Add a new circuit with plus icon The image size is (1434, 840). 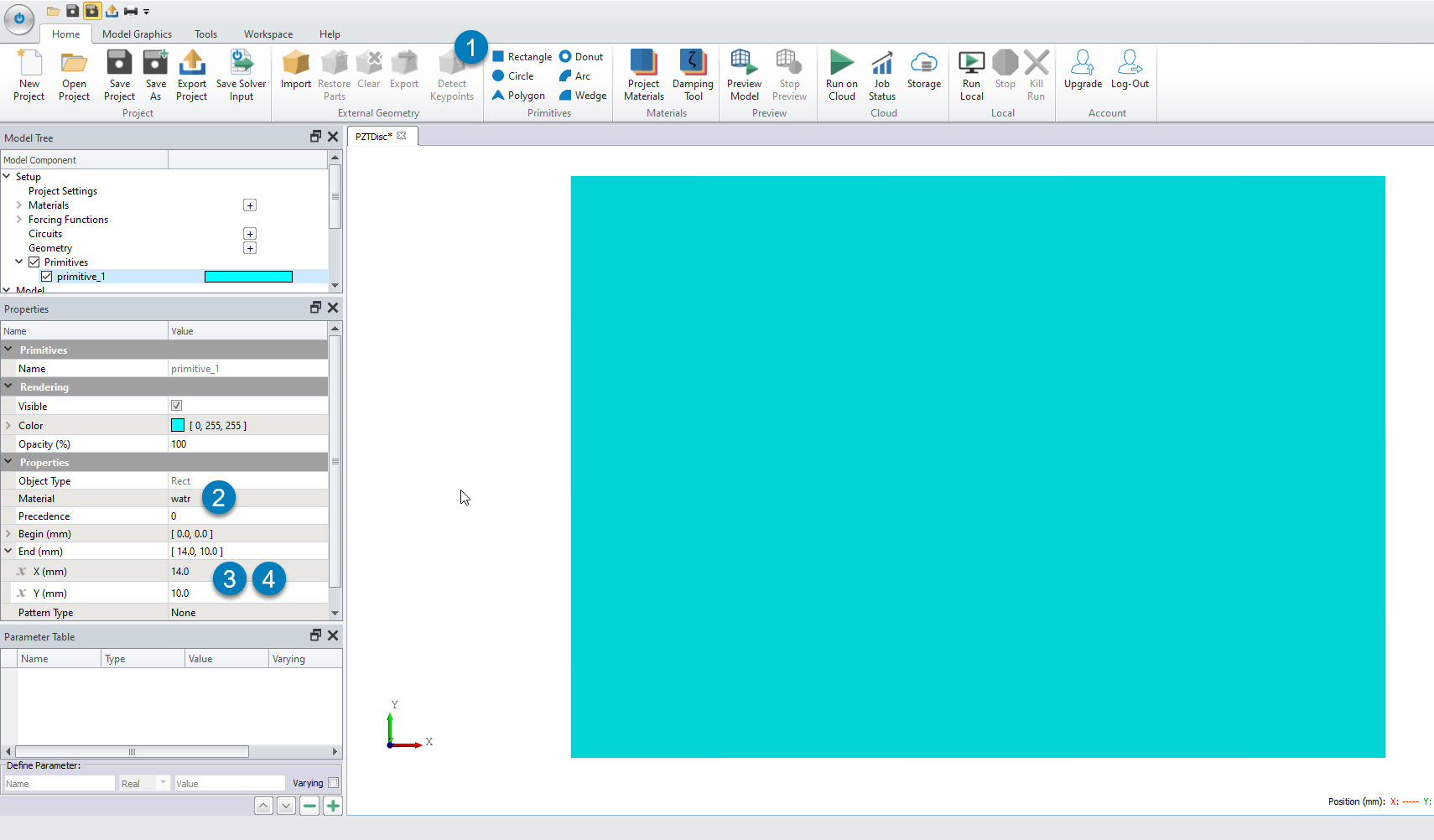point(250,234)
